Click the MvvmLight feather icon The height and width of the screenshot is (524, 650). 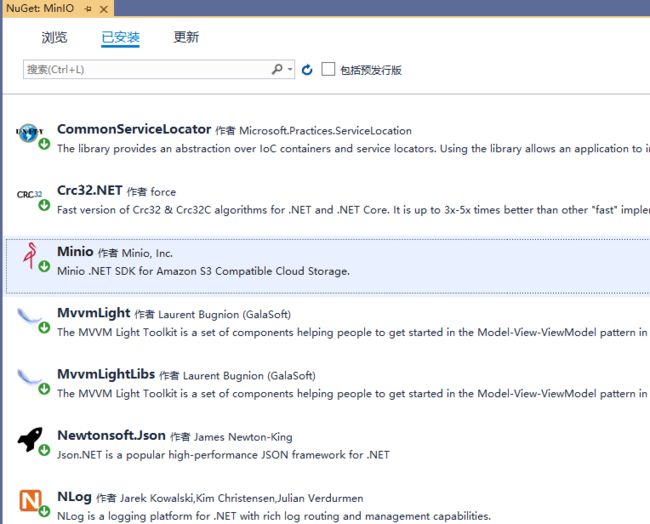coord(28,315)
